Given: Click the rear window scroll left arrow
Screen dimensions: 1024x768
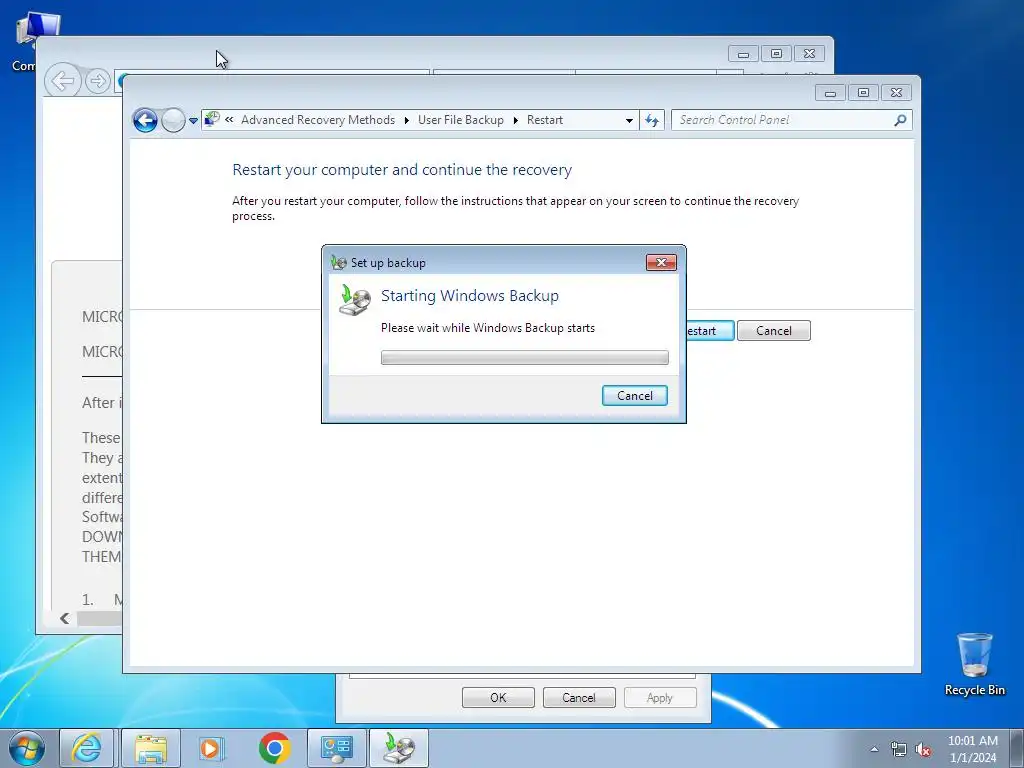Looking at the screenshot, I should click(64, 618).
